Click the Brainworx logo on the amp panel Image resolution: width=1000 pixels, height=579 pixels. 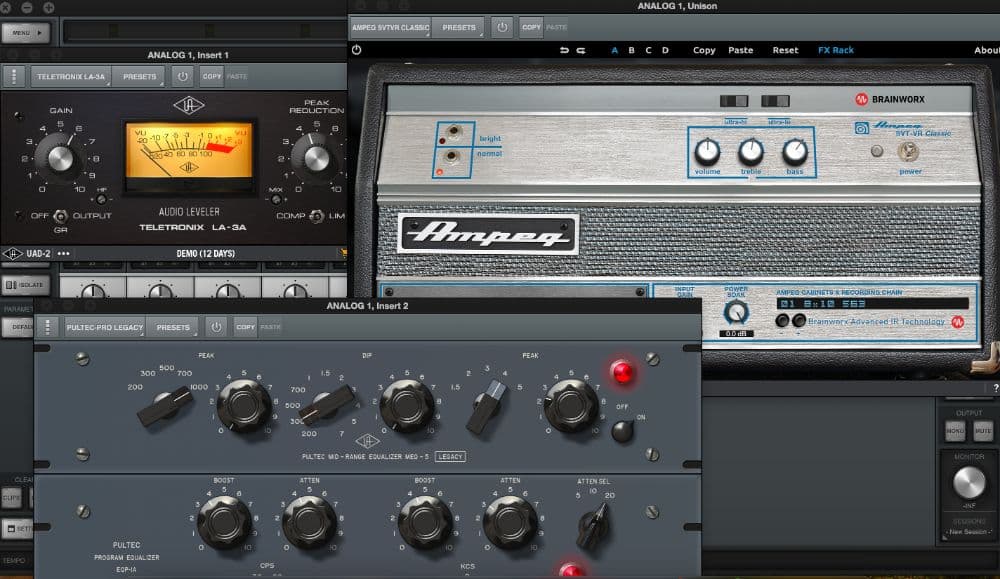[x=890, y=99]
